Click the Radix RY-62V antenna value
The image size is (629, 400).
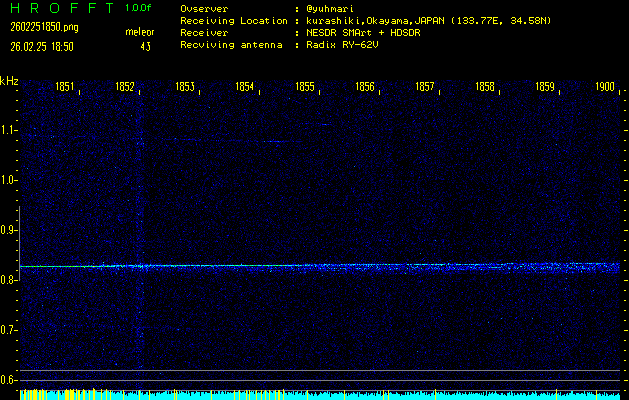pos(342,45)
